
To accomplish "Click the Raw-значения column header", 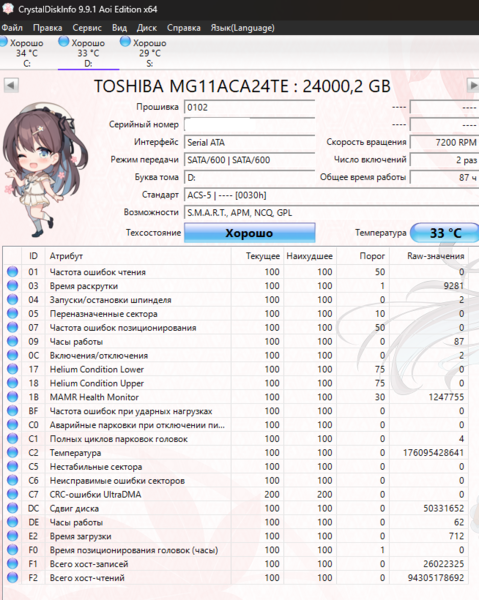I will coord(430,256).
